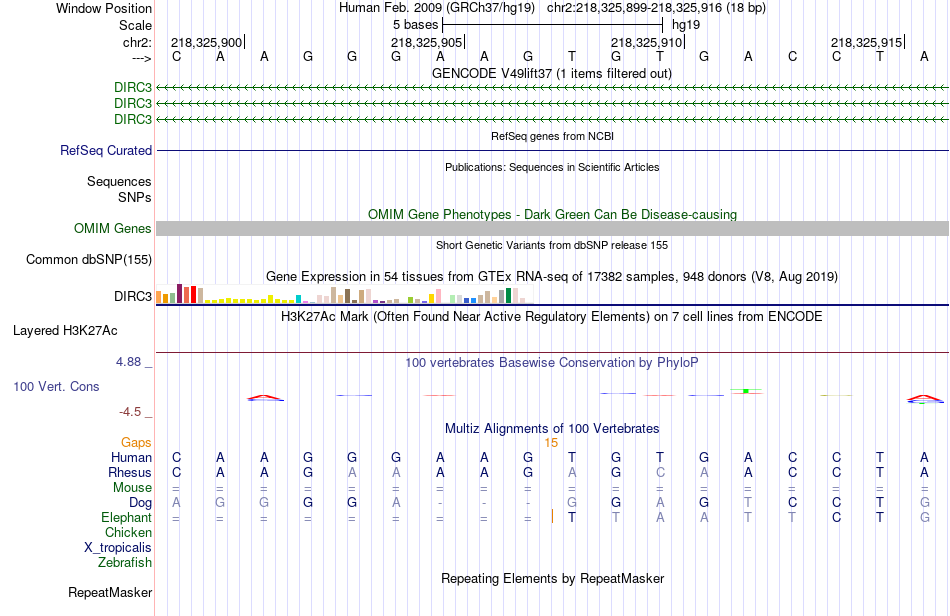
Task: Open 100 vertebrates Basewise Conservation by PhyloP title
Action: click(552, 362)
